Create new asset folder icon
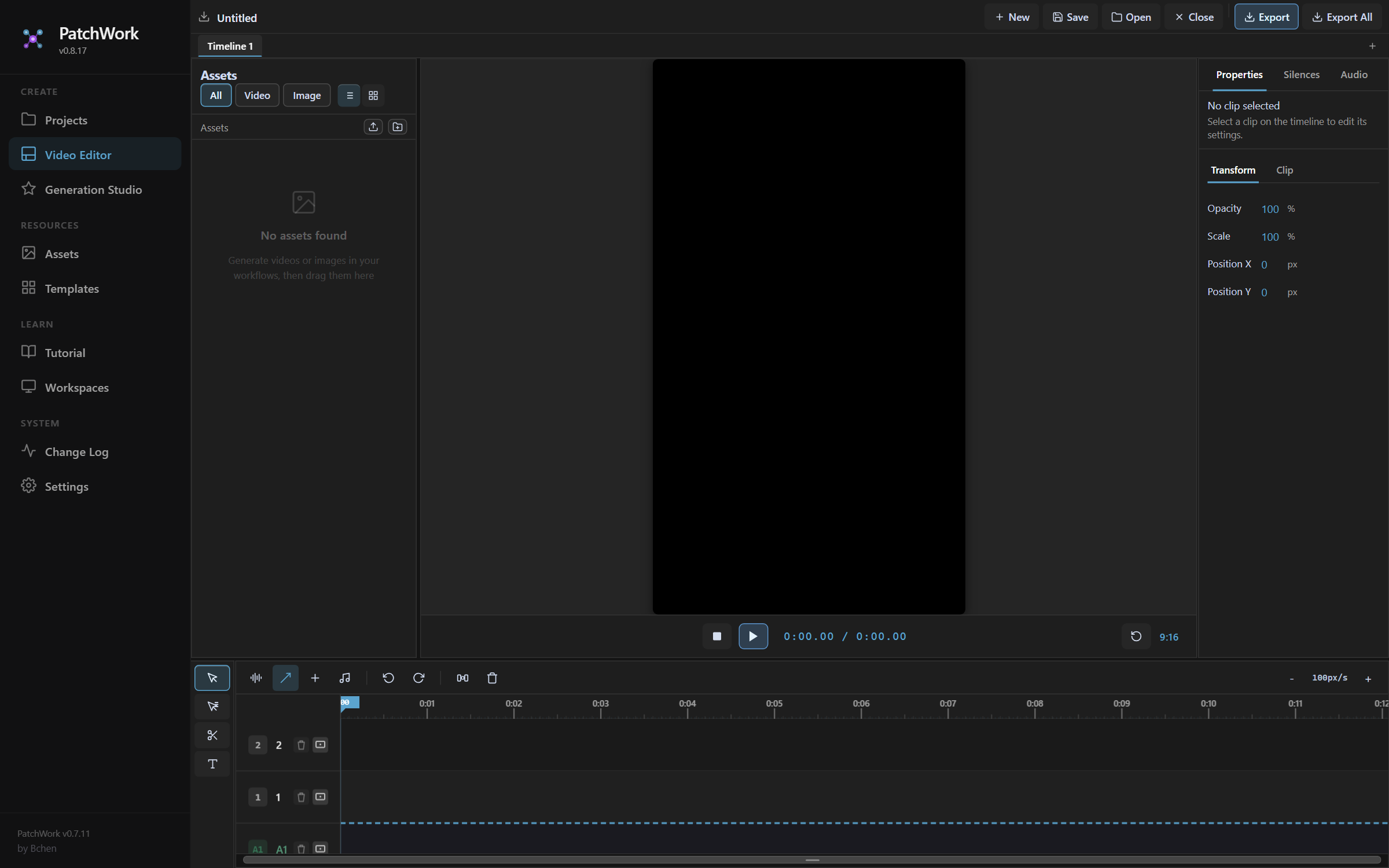 coord(398,127)
